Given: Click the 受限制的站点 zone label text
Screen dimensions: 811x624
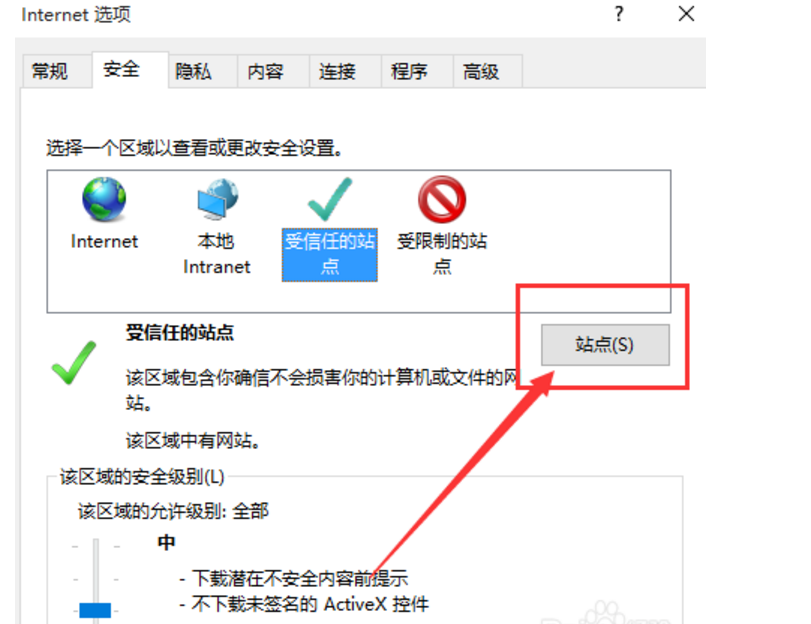Looking at the screenshot, I should [442, 254].
